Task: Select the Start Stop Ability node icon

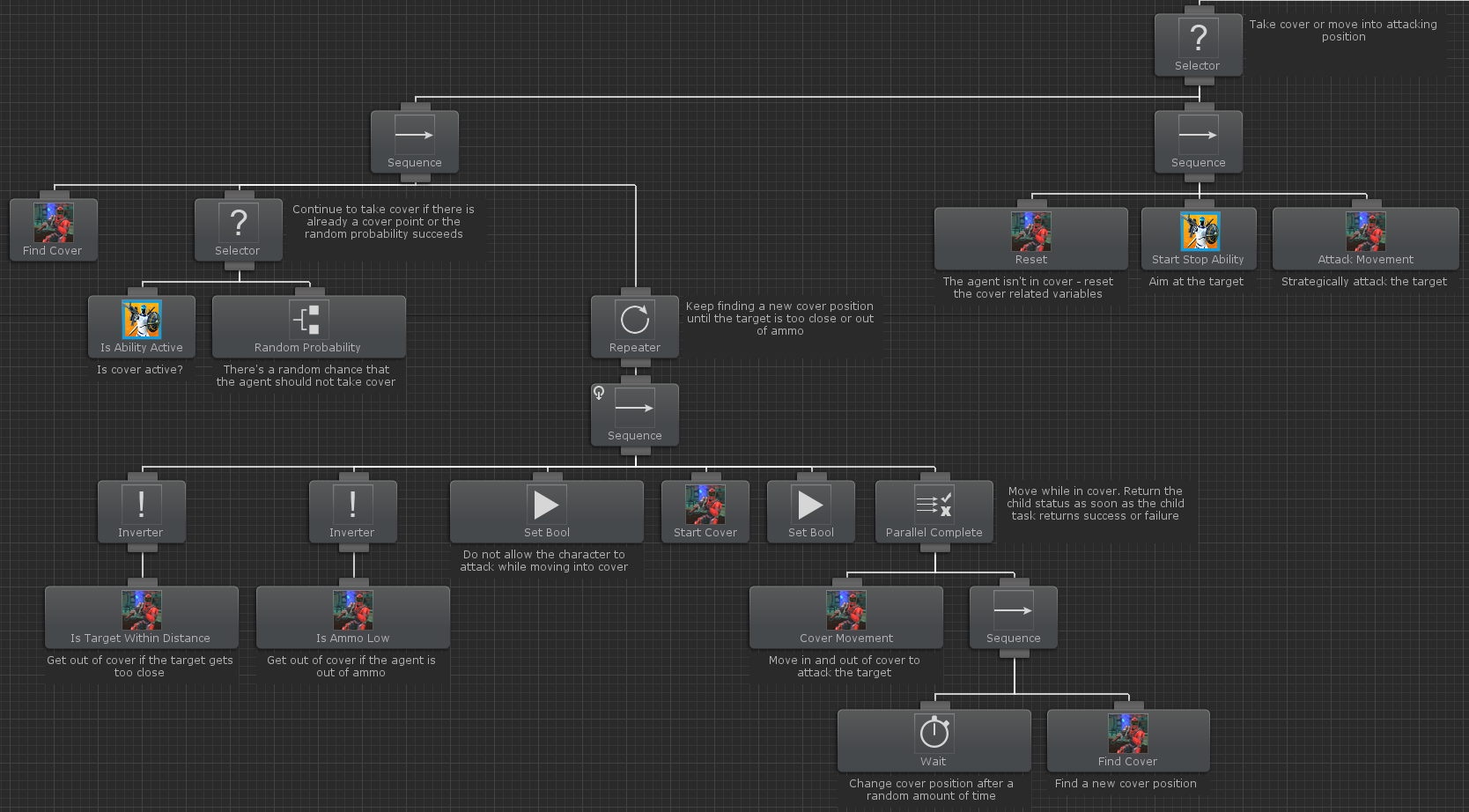Action: coord(1199,232)
